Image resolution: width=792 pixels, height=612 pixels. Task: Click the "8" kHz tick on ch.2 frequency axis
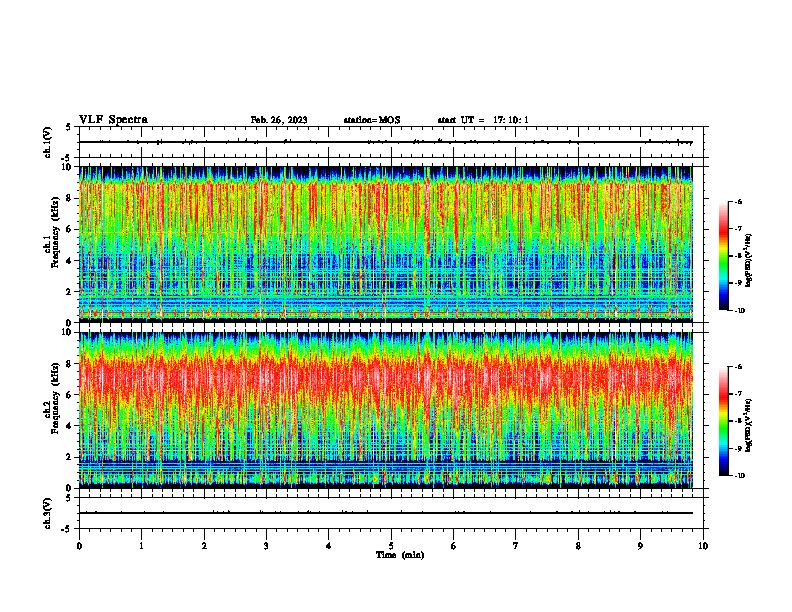coord(70,364)
